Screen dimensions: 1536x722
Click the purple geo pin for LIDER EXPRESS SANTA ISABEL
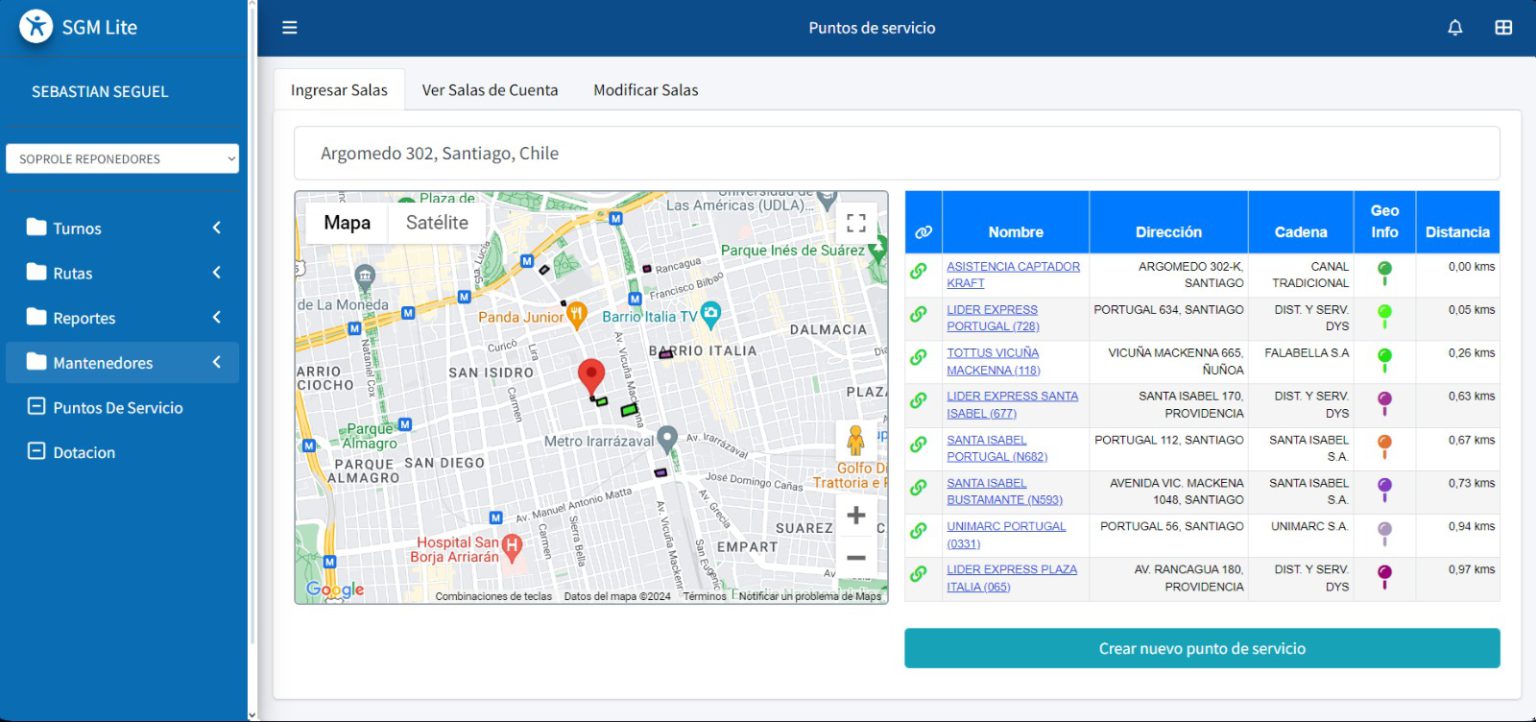[1384, 404]
